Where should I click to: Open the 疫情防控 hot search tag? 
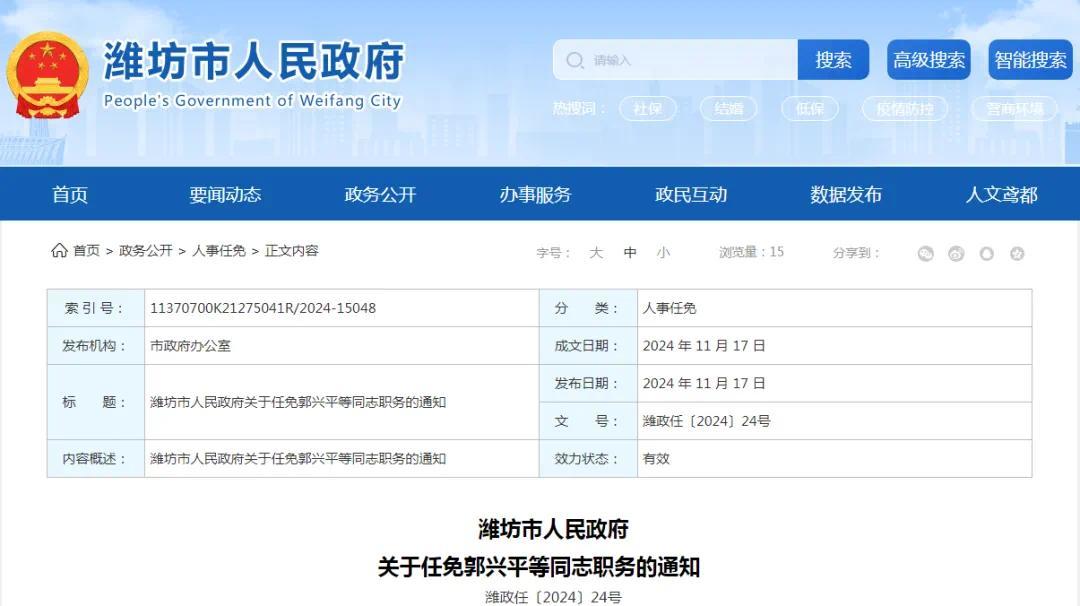coord(904,110)
